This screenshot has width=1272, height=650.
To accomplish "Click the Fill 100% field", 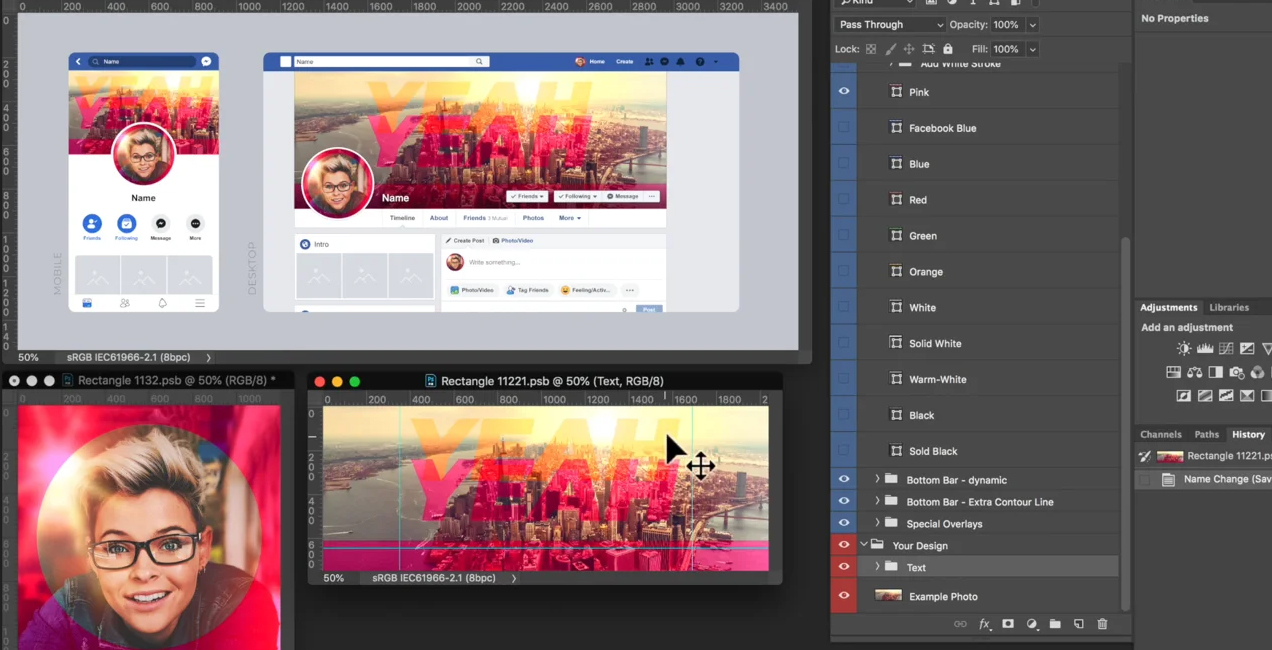I will [x=1006, y=49].
